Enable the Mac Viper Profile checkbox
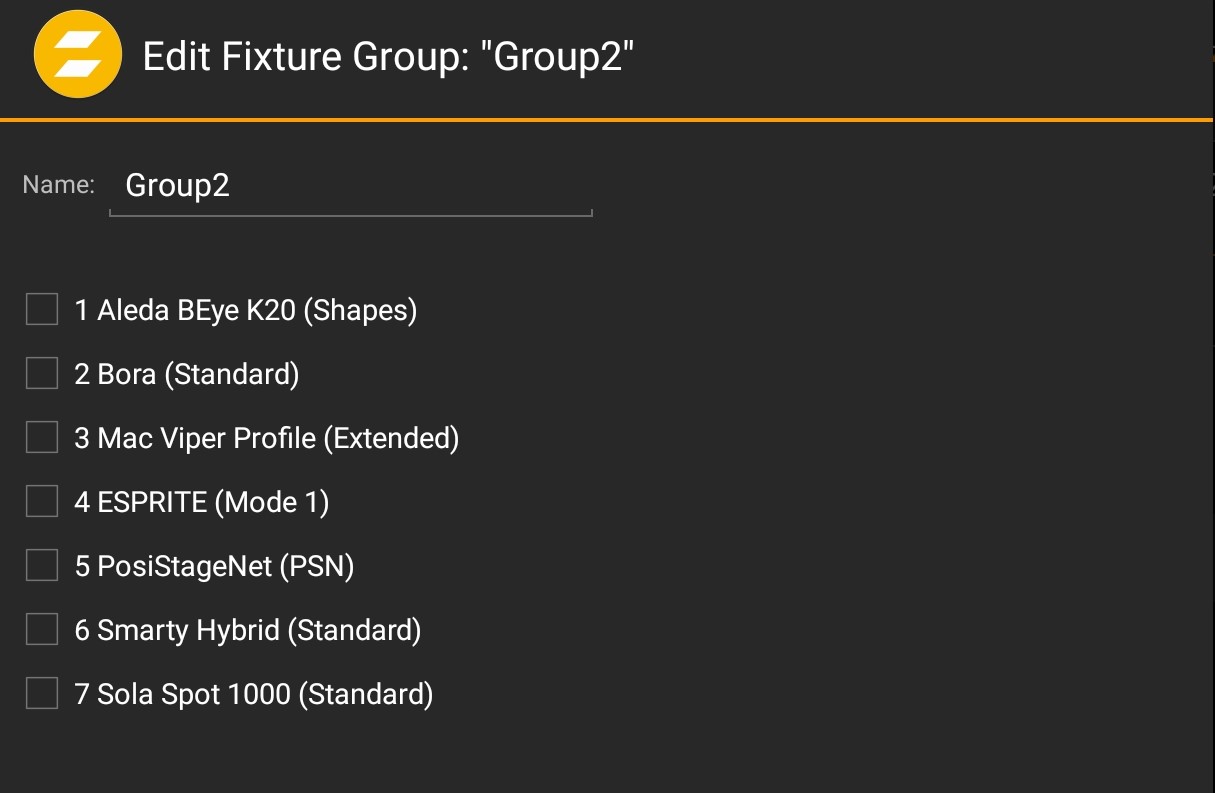 point(42,438)
